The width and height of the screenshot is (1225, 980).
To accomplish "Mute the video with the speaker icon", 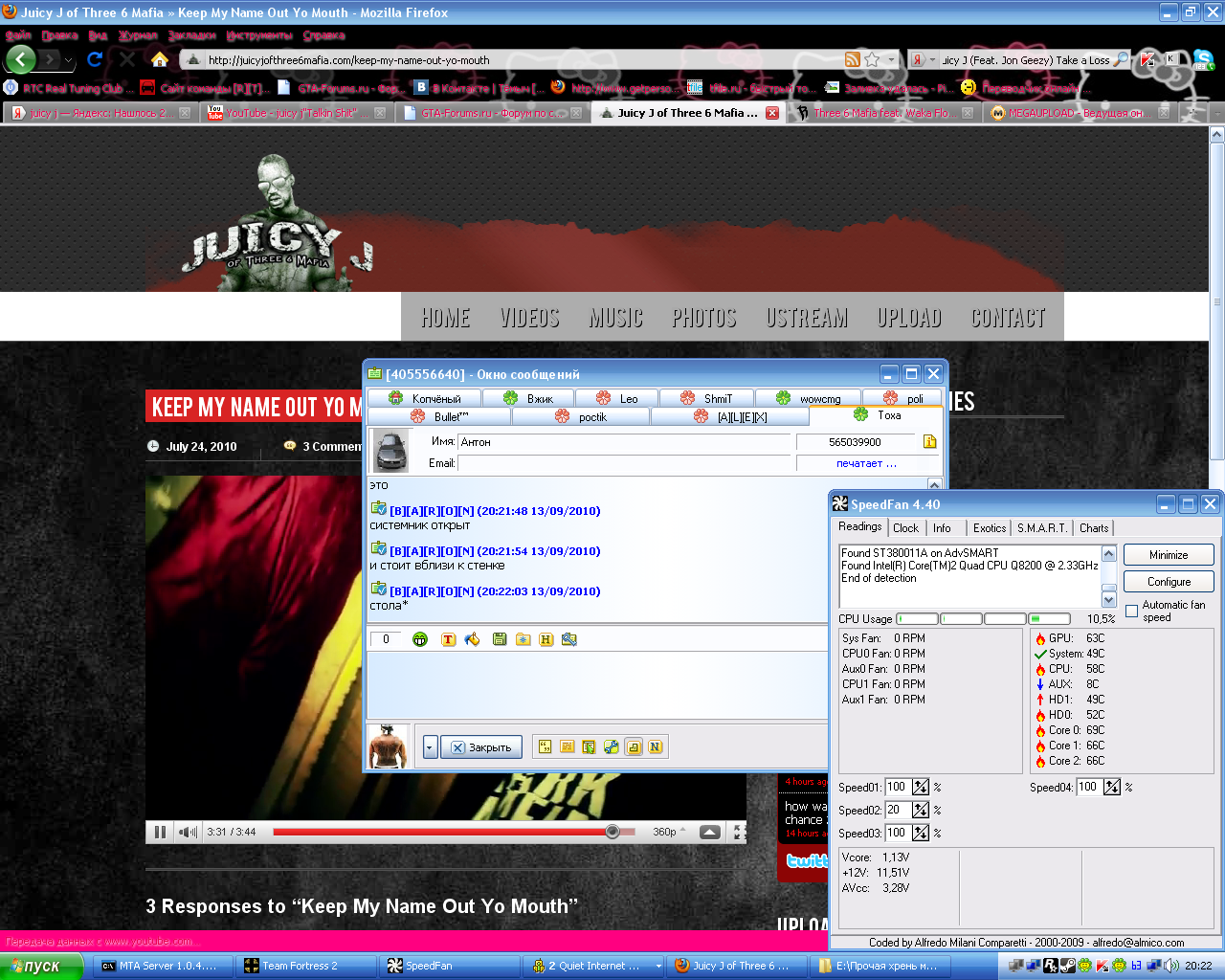I will (x=188, y=832).
